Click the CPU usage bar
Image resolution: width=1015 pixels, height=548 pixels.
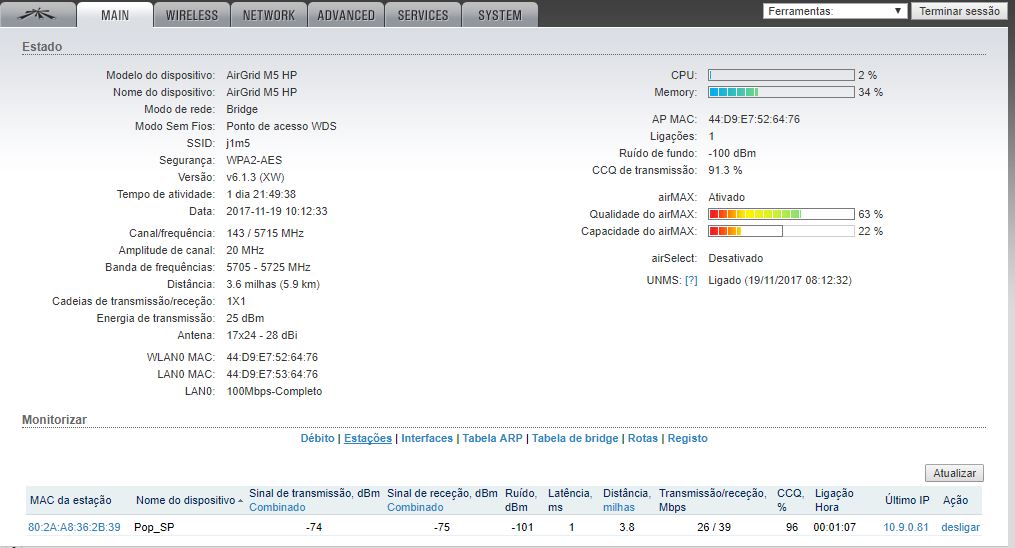pos(781,75)
